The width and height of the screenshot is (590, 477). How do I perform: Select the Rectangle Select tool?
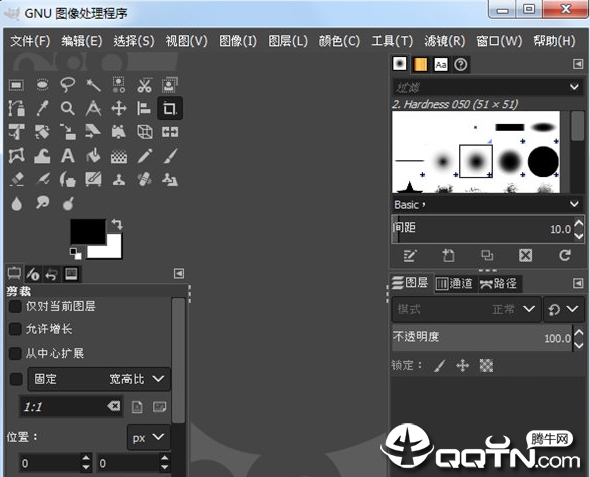(x=16, y=85)
